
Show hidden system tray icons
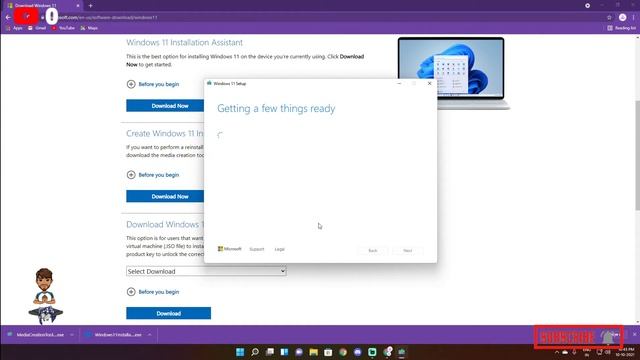(x=556, y=352)
